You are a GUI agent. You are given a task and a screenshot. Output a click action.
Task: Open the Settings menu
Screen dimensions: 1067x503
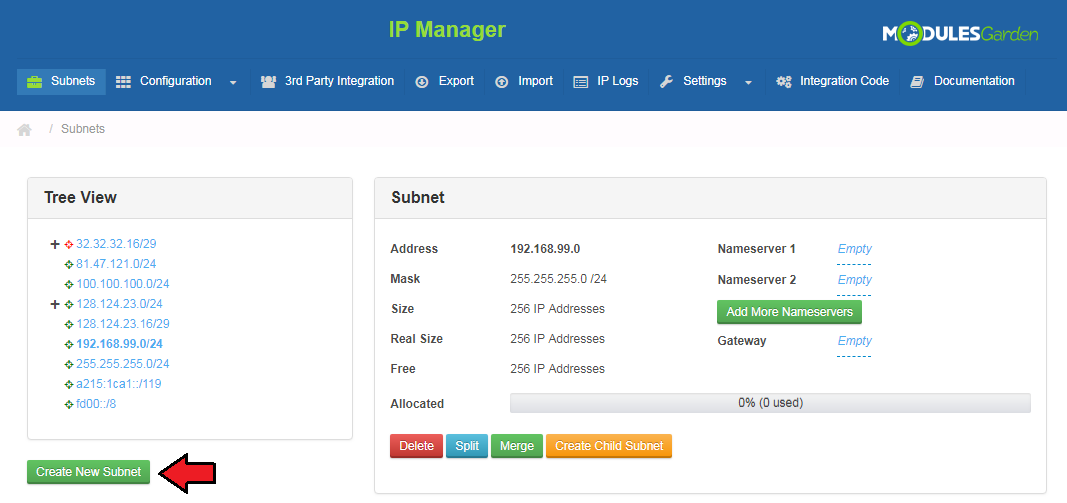(707, 82)
